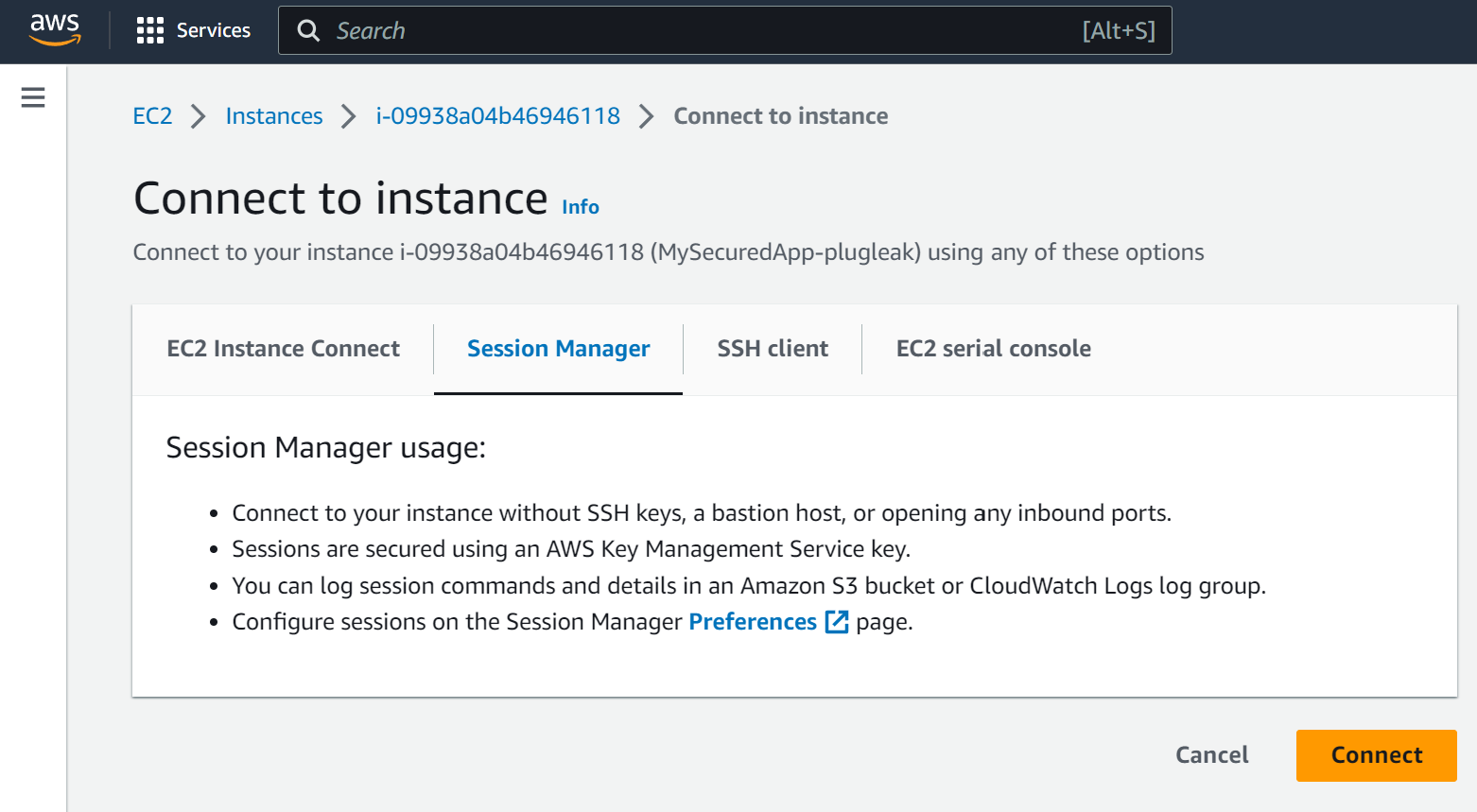
Task: Select the Session Manager tab
Action: (558, 349)
